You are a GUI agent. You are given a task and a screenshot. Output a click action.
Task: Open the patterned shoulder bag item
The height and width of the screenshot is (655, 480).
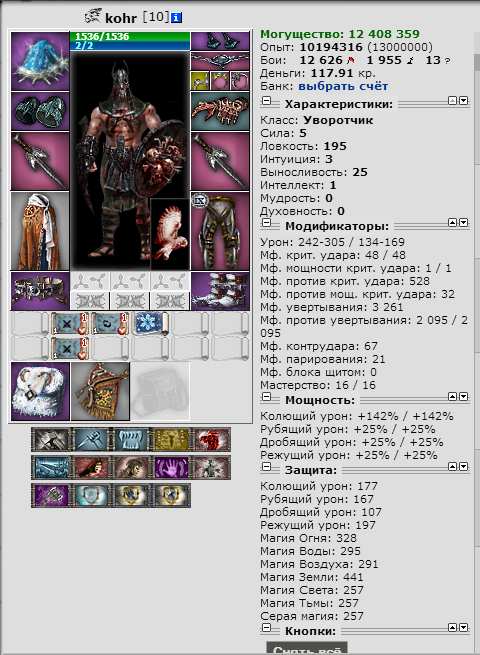(x=100, y=391)
